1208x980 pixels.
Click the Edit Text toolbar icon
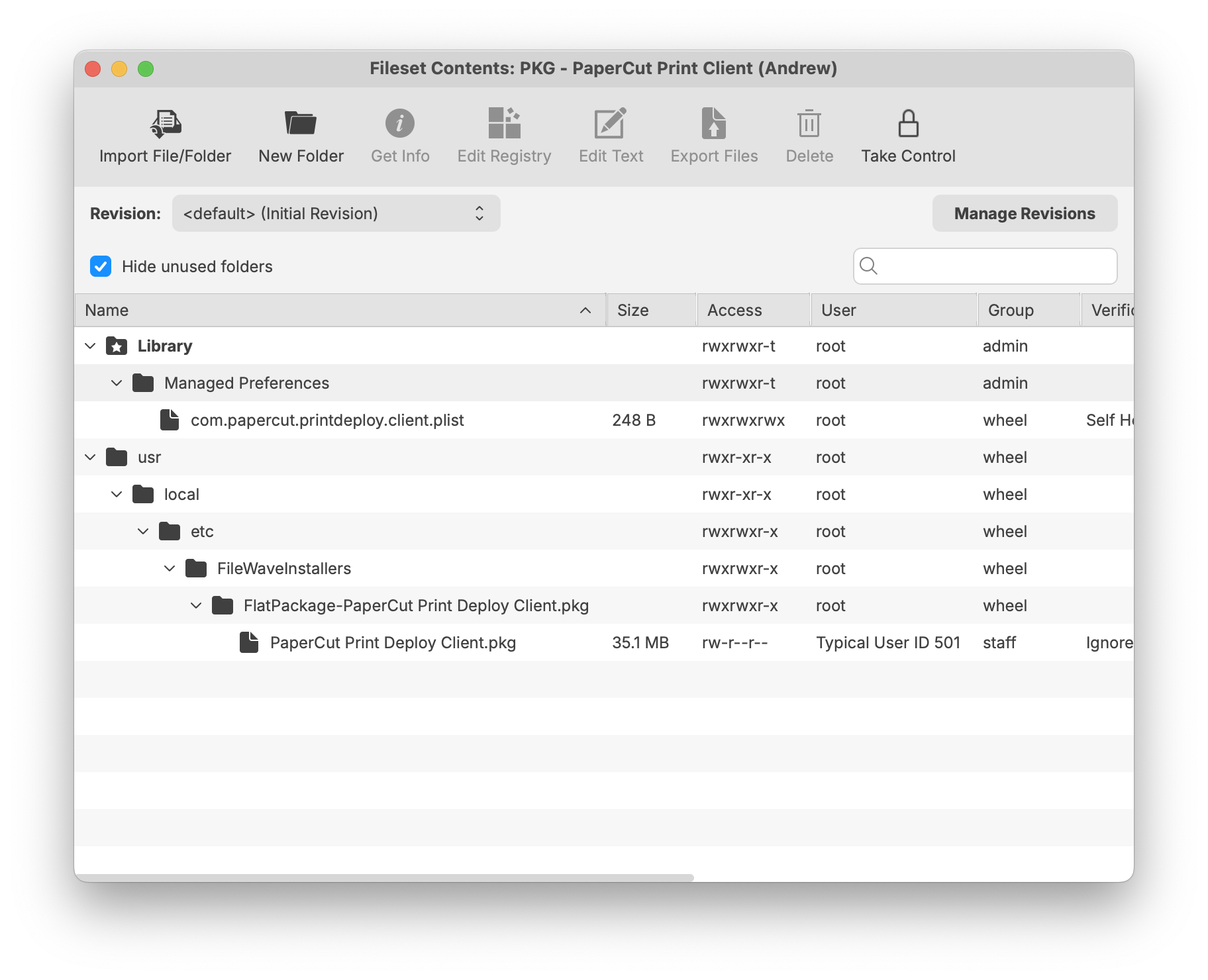pyautogui.click(x=611, y=123)
